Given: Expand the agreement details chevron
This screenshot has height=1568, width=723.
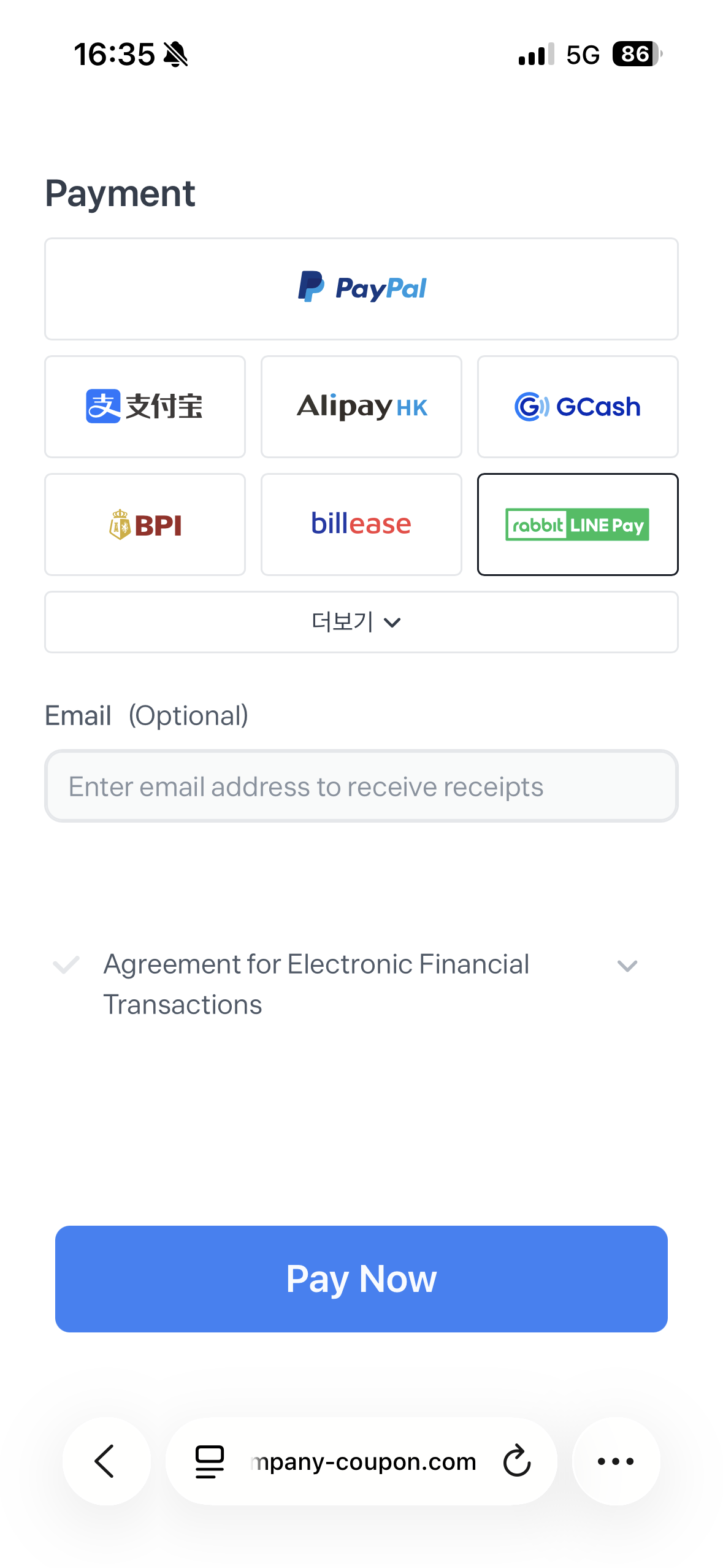Looking at the screenshot, I should (627, 966).
